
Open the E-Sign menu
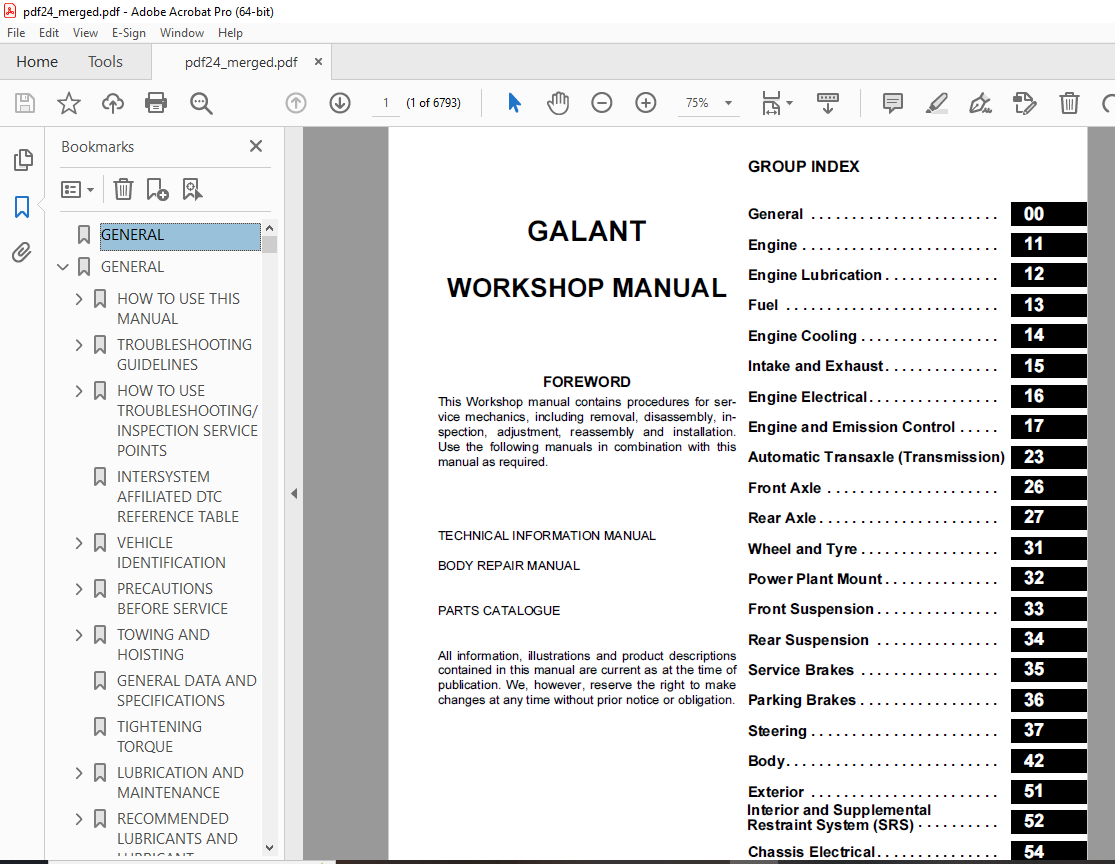[129, 33]
